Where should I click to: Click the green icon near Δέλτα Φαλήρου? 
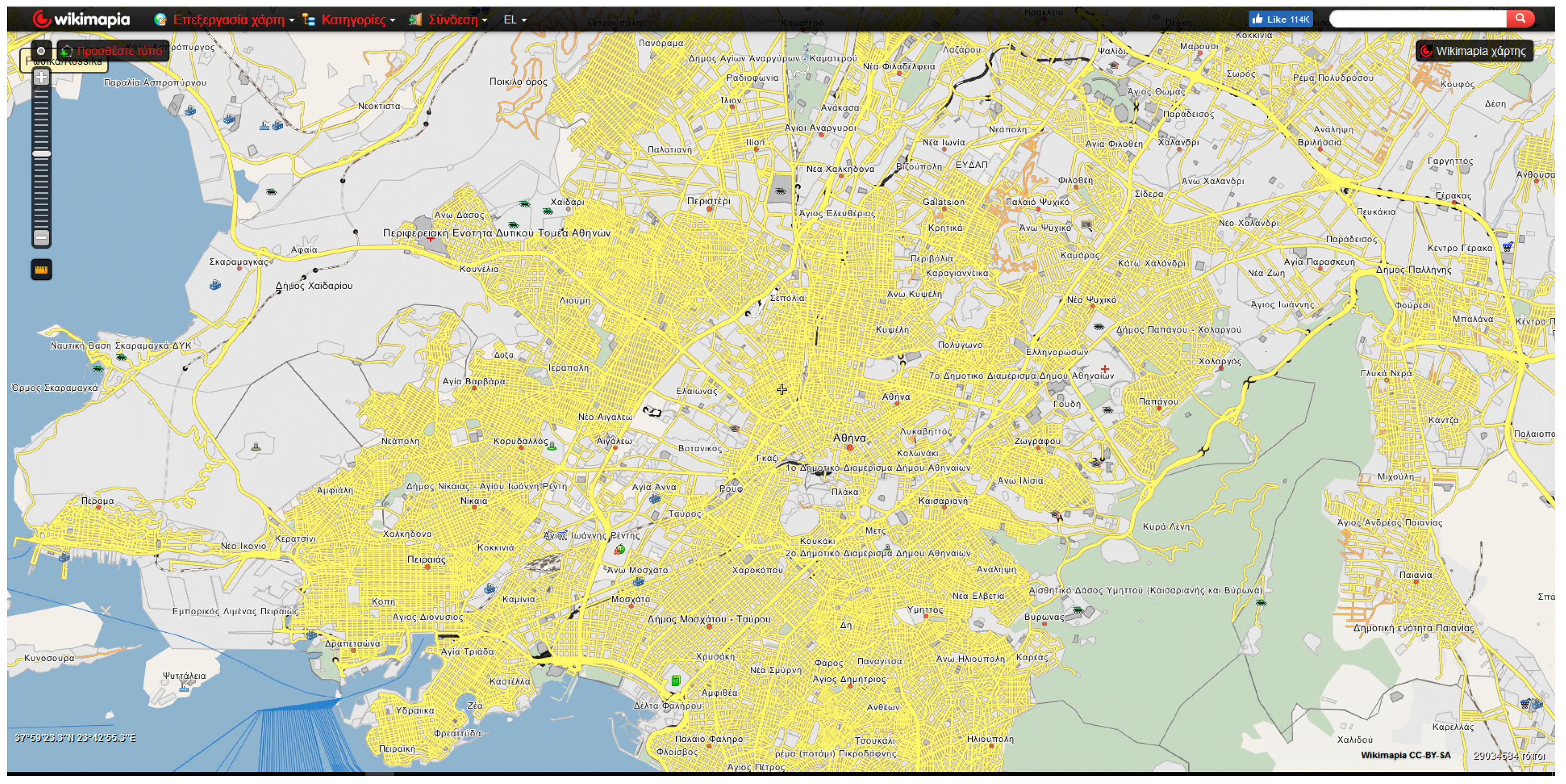pyautogui.click(x=675, y=681)
